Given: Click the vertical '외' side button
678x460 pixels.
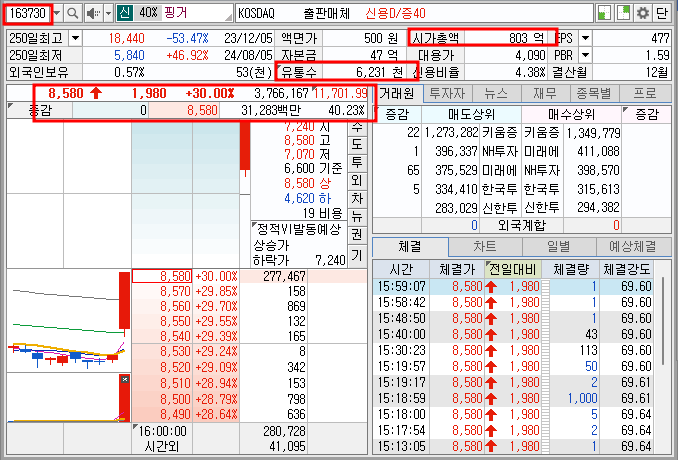Looking at the screenshot, I should (357, 180).
